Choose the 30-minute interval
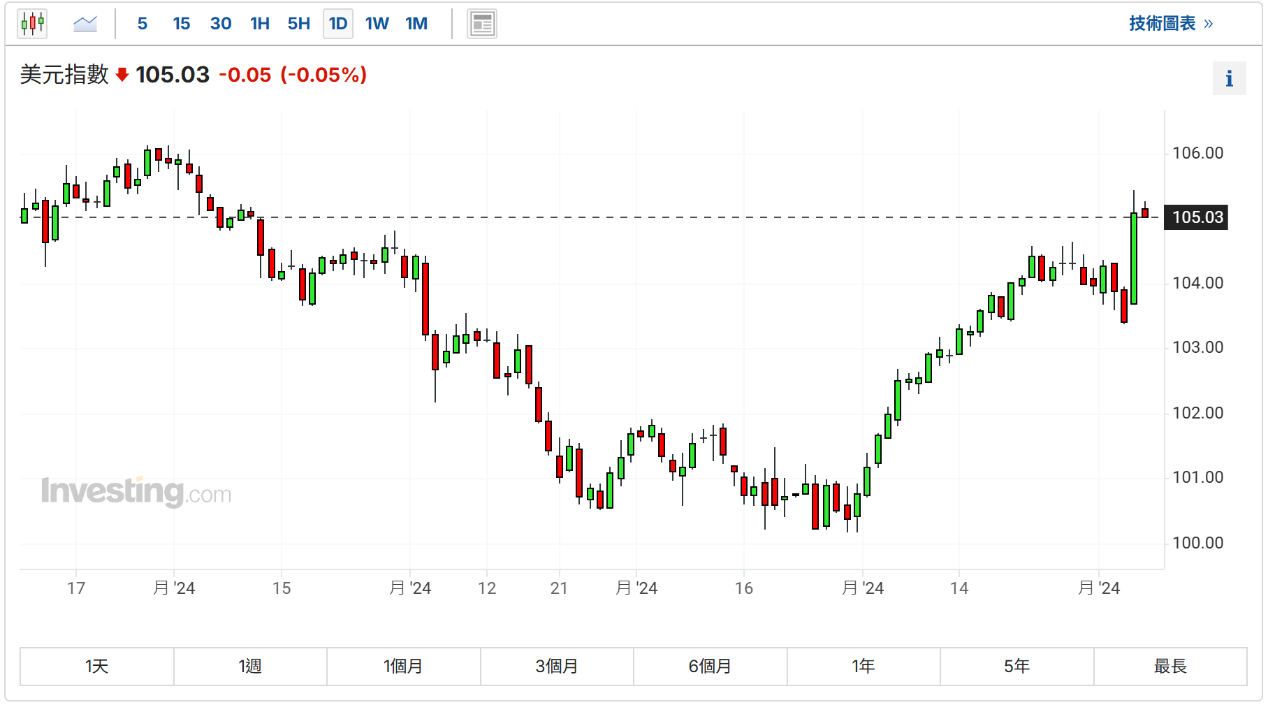1268x705 pixels. pyautogui.click(x=221, y=23)
